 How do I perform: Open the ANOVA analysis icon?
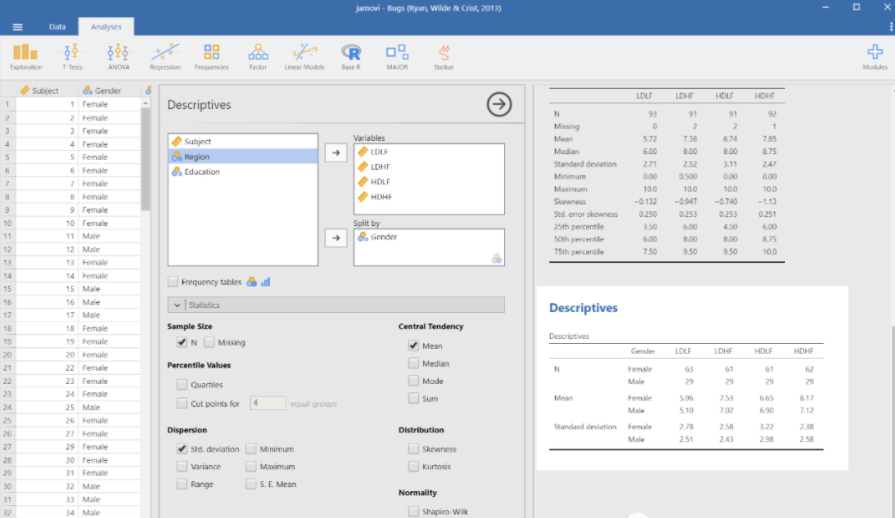tap(118, 56)
